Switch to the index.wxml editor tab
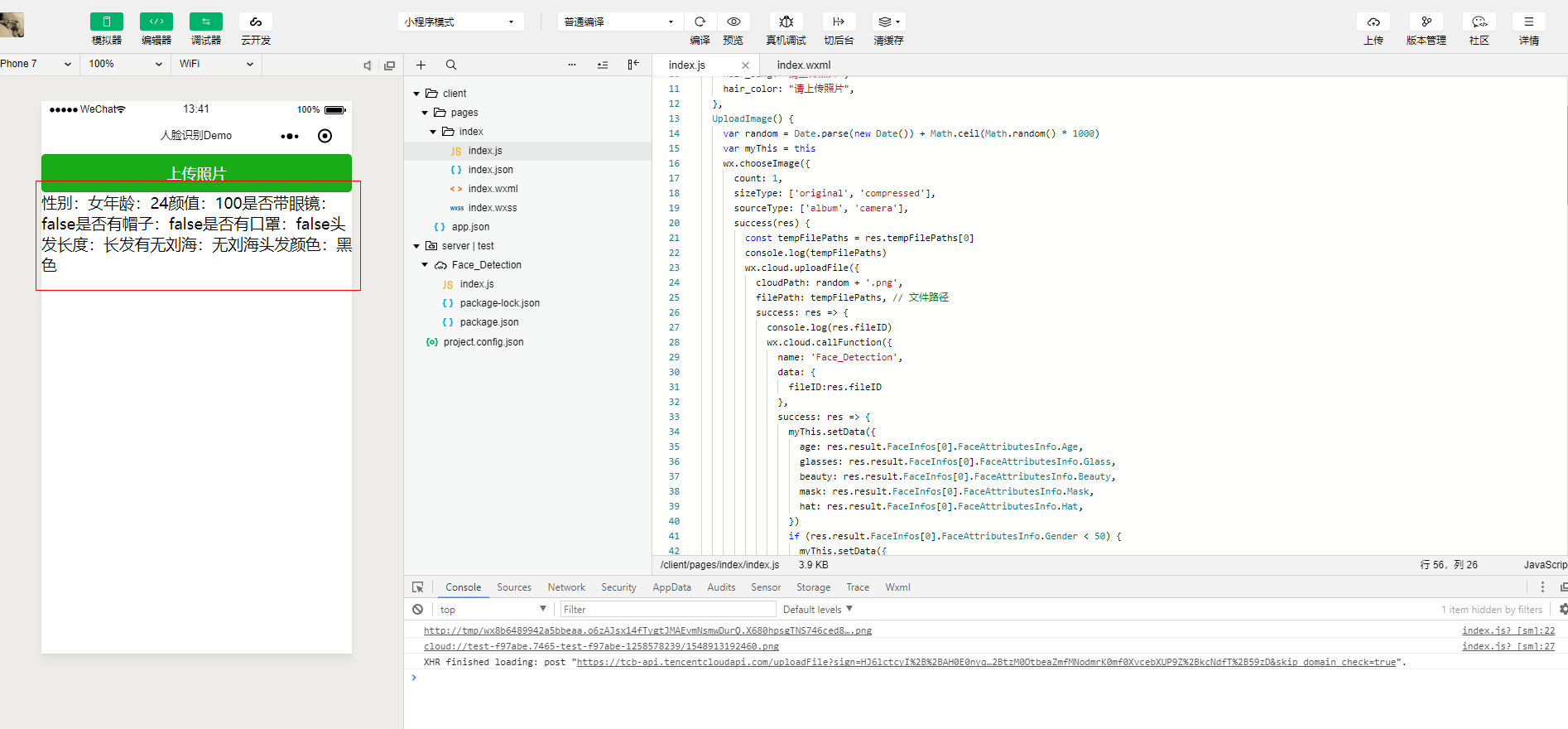 click(803, 65)
